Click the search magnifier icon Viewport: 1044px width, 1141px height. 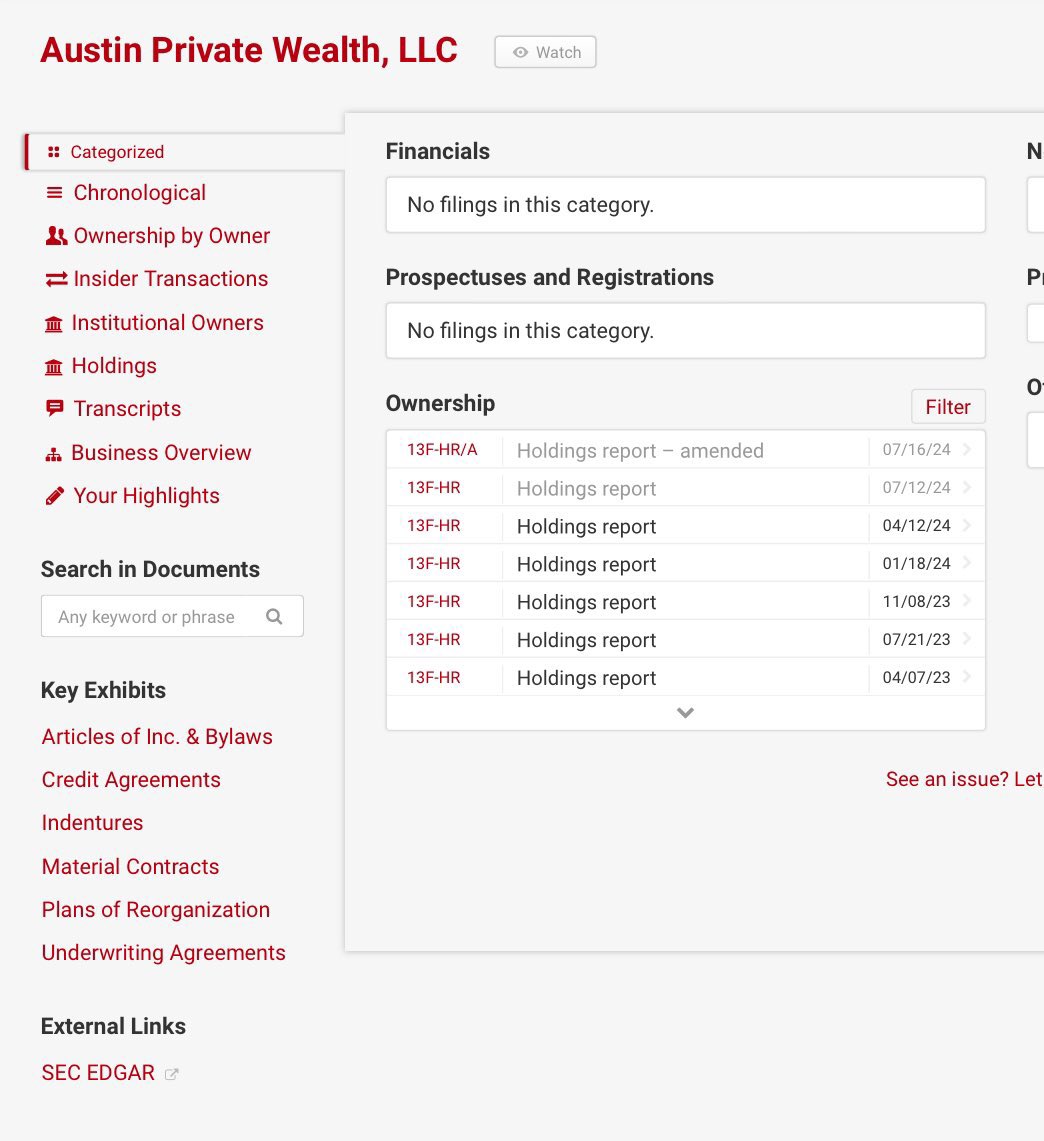pyautogui.click(x=274, y=617)
